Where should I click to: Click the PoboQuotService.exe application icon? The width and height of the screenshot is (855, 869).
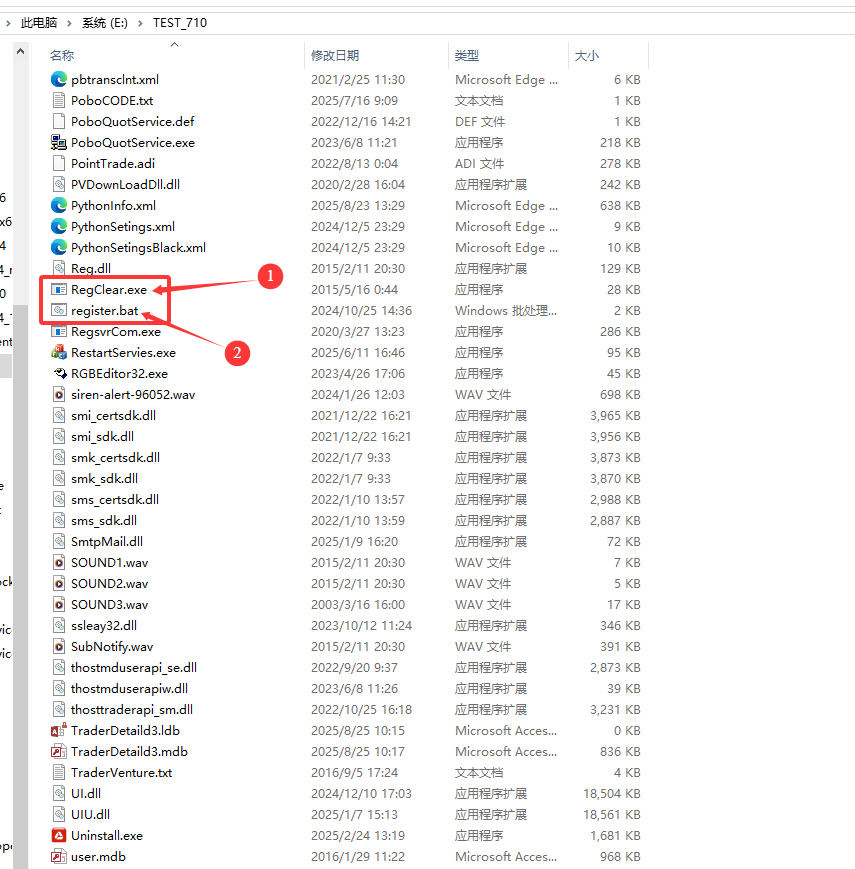(59, 142)
